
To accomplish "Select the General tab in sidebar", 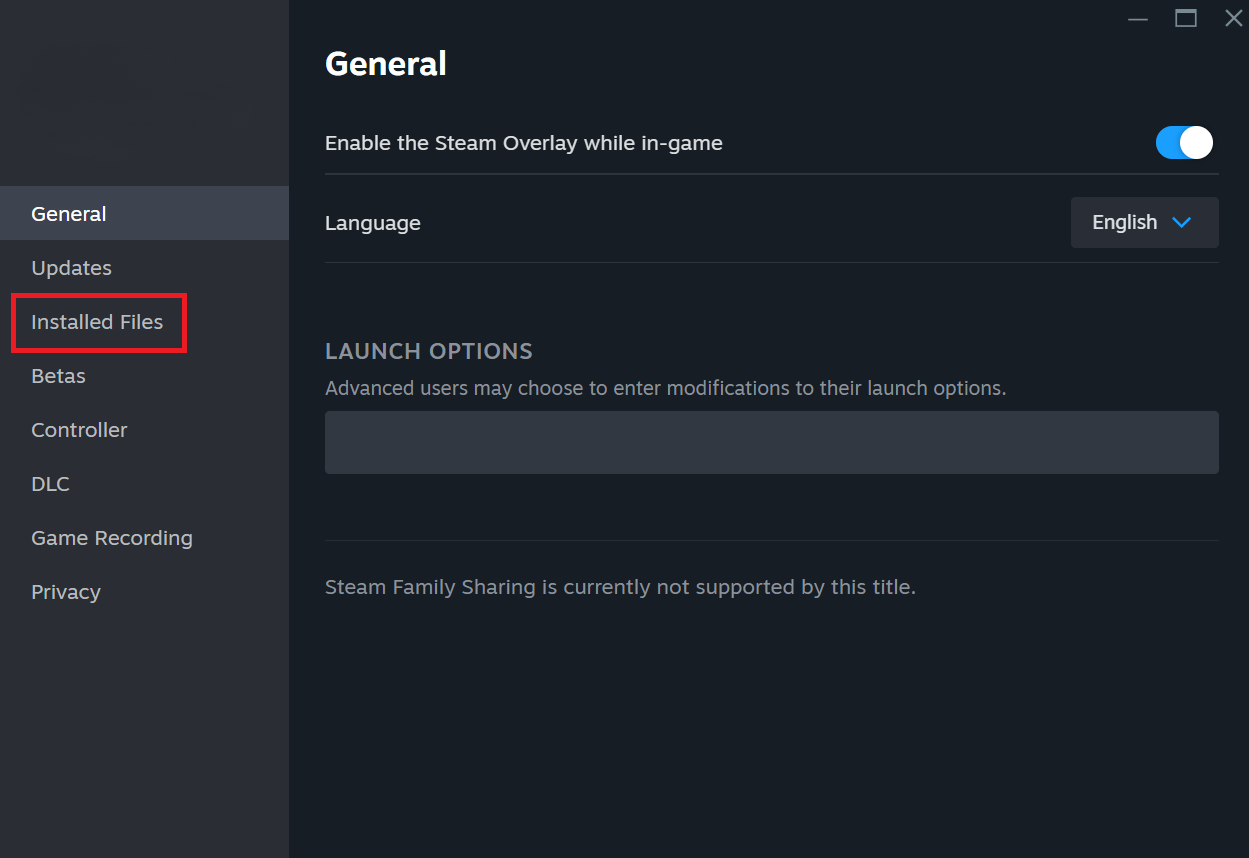I will coord(69,214).
